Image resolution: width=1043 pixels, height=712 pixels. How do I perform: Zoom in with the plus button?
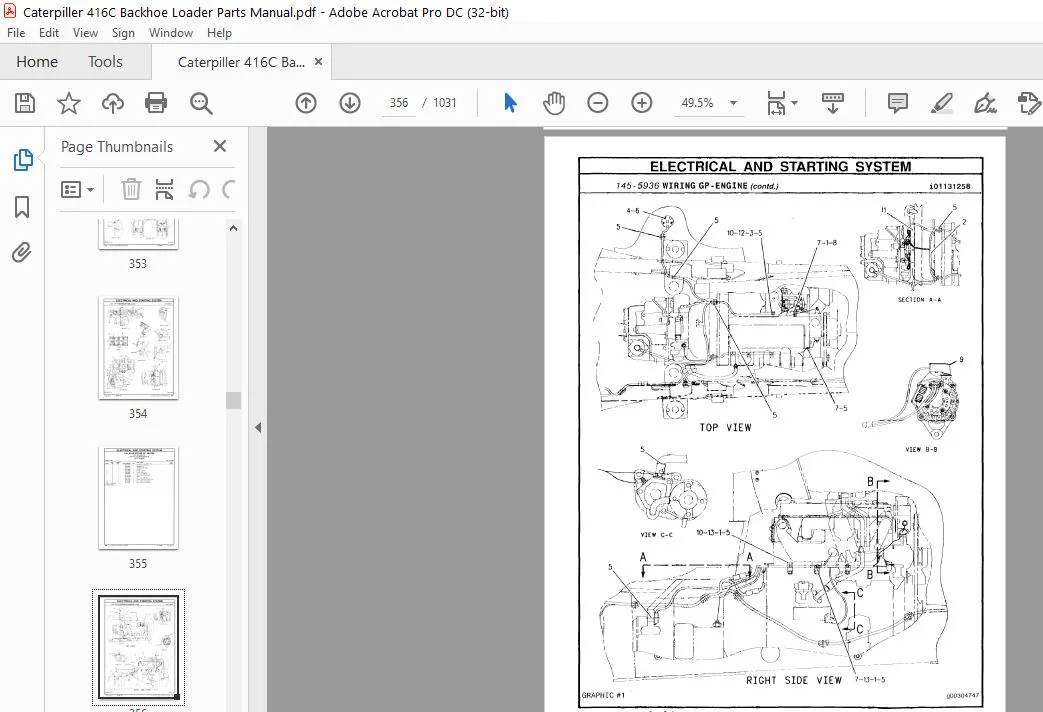pos(641,103)
